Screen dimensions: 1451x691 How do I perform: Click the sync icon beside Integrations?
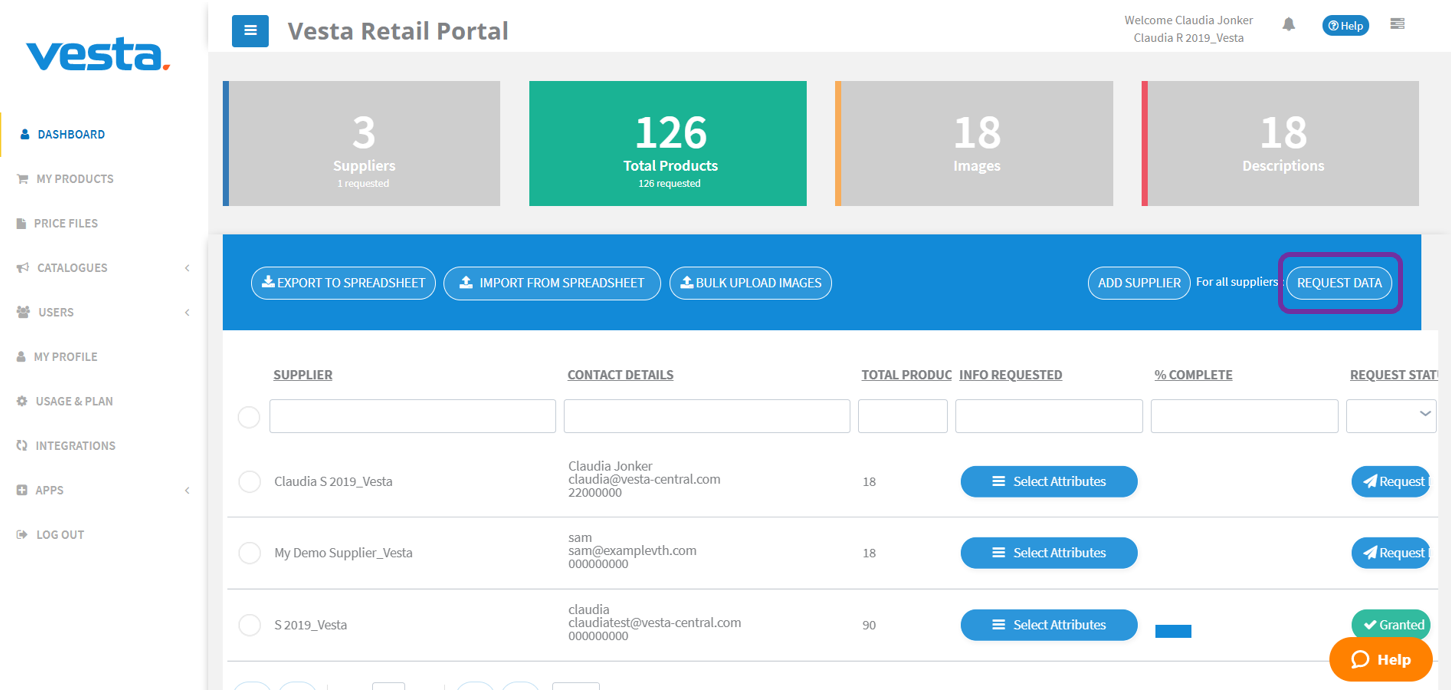point(22,446)
